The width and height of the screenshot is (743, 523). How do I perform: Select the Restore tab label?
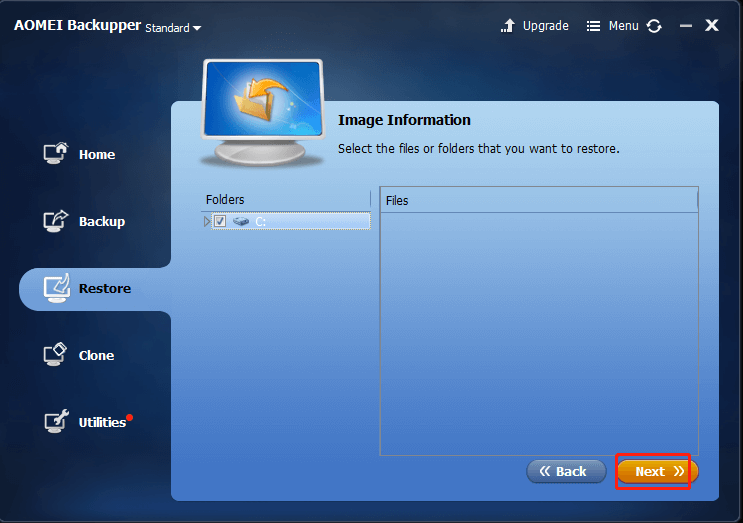(105, 288)
